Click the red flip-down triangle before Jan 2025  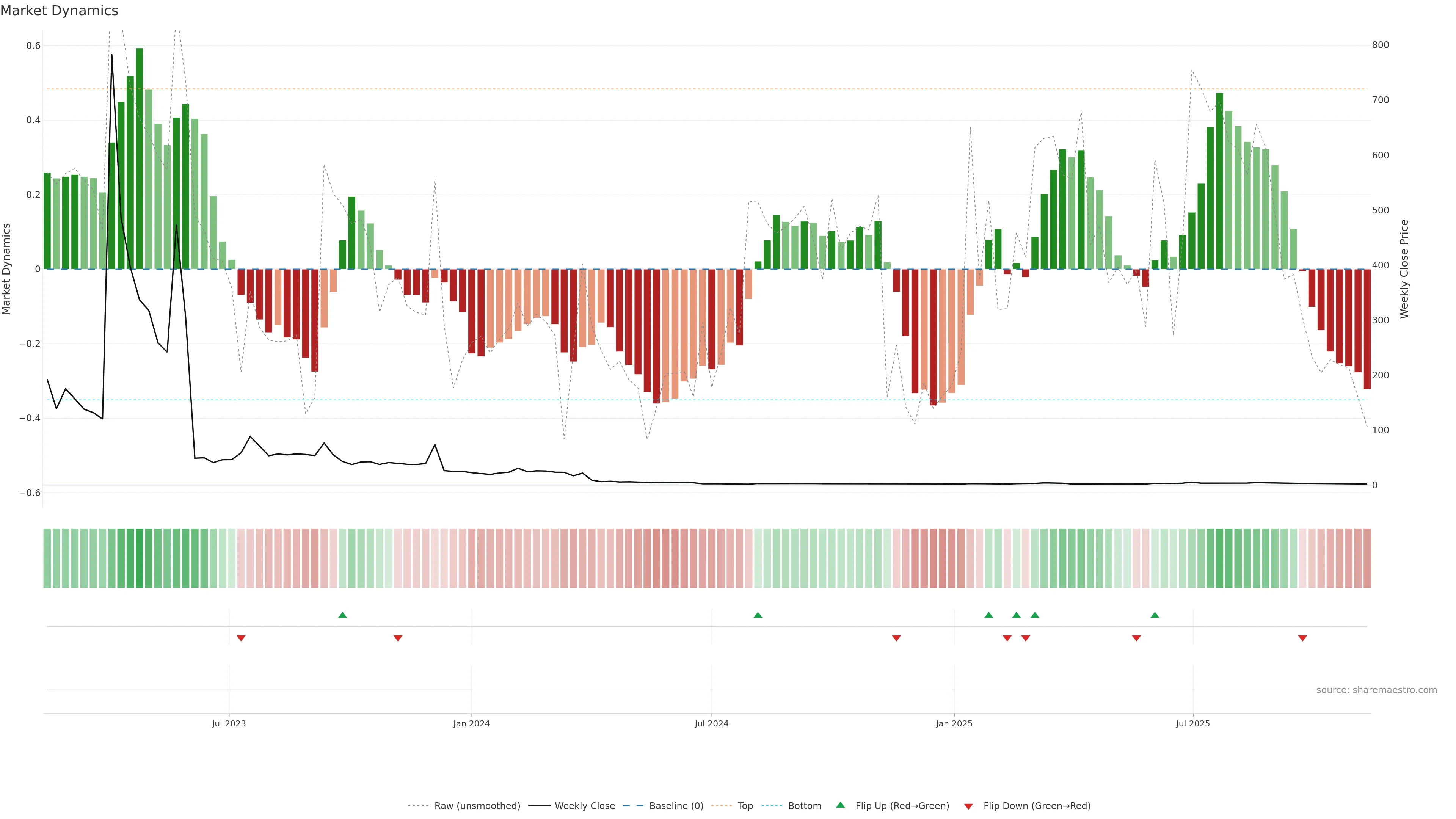click(x=896, y=638)
